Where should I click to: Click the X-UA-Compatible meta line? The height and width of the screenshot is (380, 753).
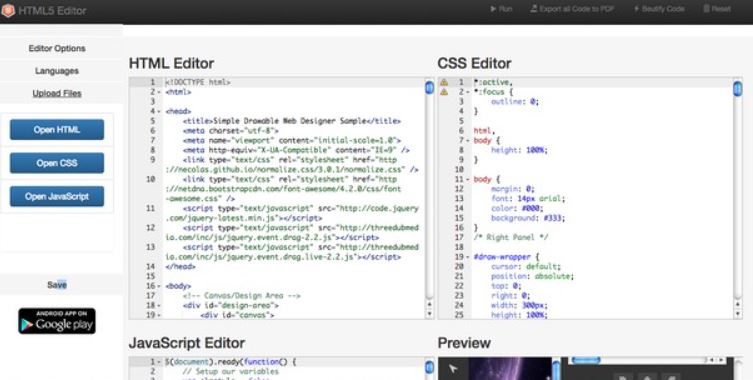point(296,150)
